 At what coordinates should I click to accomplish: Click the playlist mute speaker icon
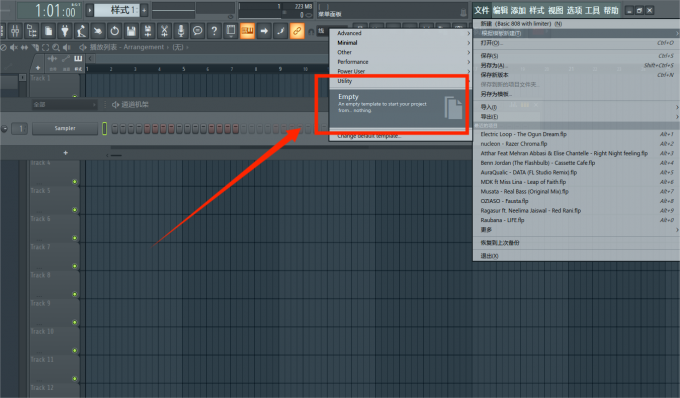(14, 47)
